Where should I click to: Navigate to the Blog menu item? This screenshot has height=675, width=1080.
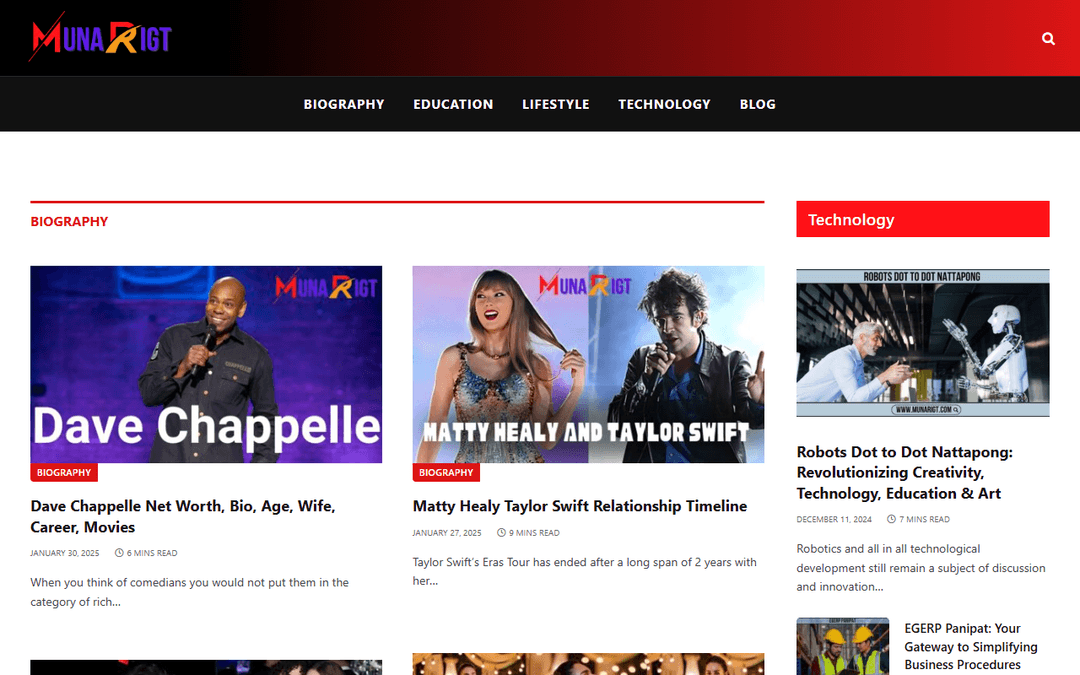[x=758, y=104]
